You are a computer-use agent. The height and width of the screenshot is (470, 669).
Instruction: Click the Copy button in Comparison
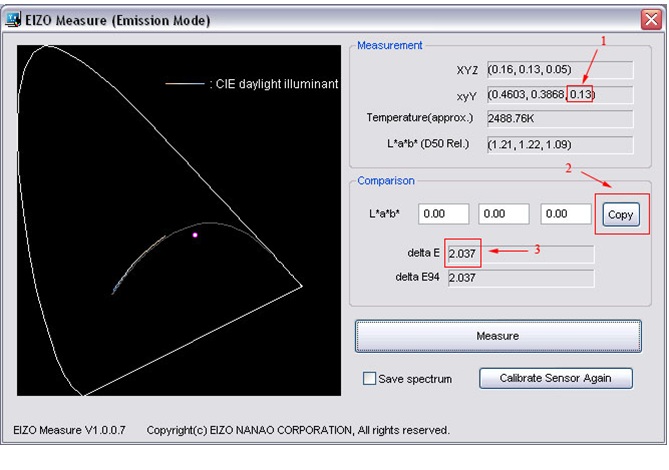(x=621, y=215)
